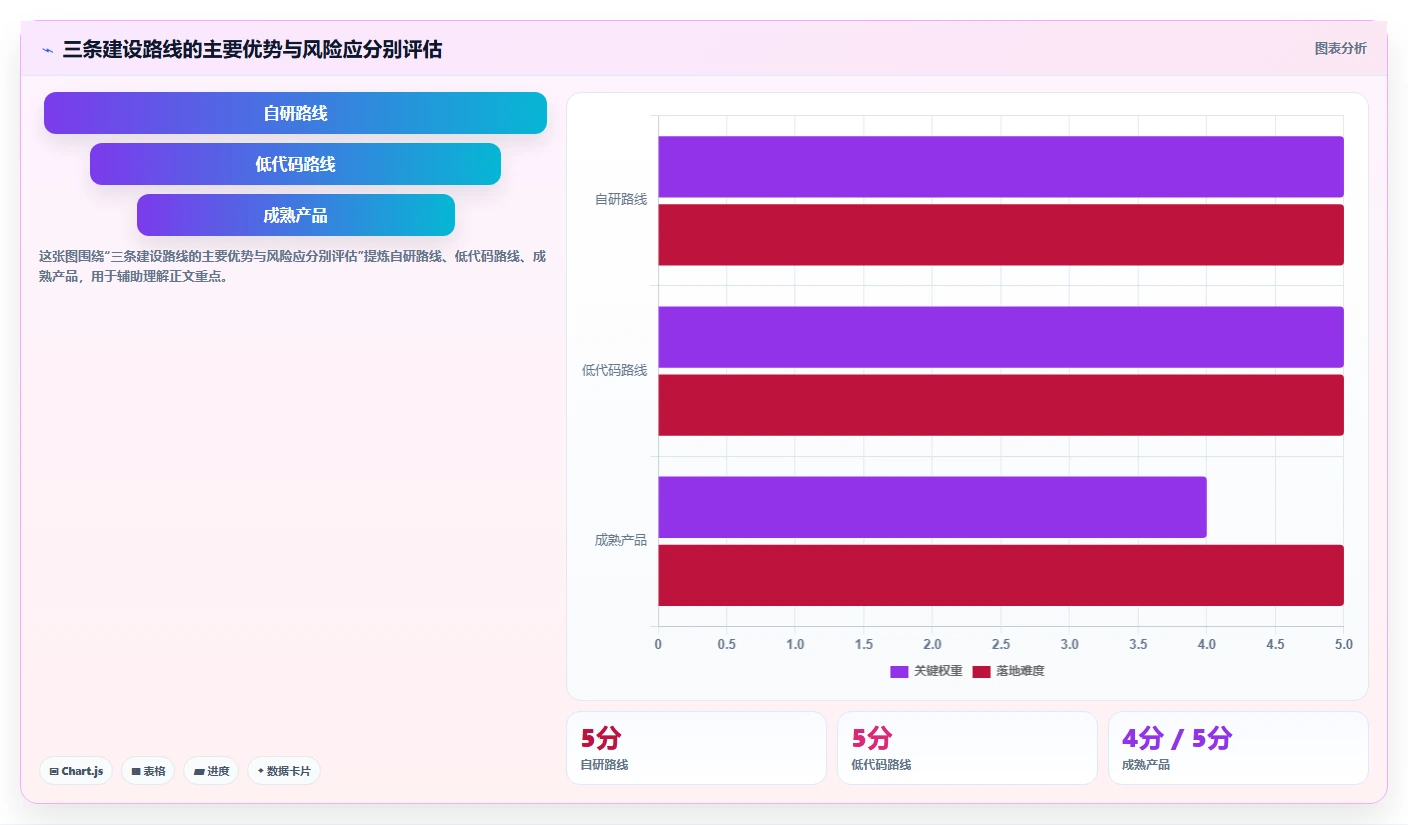Click the 5分 自研路线 data card
This screenshot has width=1408, height=825.
pyautogui.click(x=696, y=748)
